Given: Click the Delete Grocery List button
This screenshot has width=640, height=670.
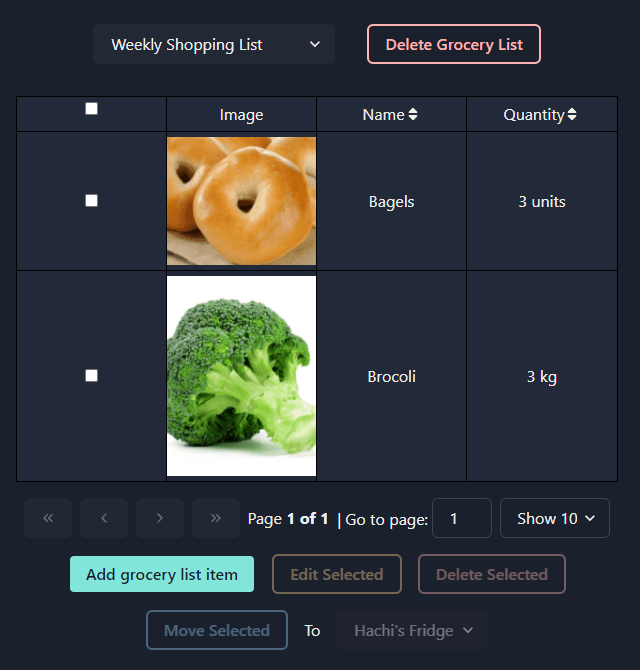Looking at the screenshot, I should point(454,44).
